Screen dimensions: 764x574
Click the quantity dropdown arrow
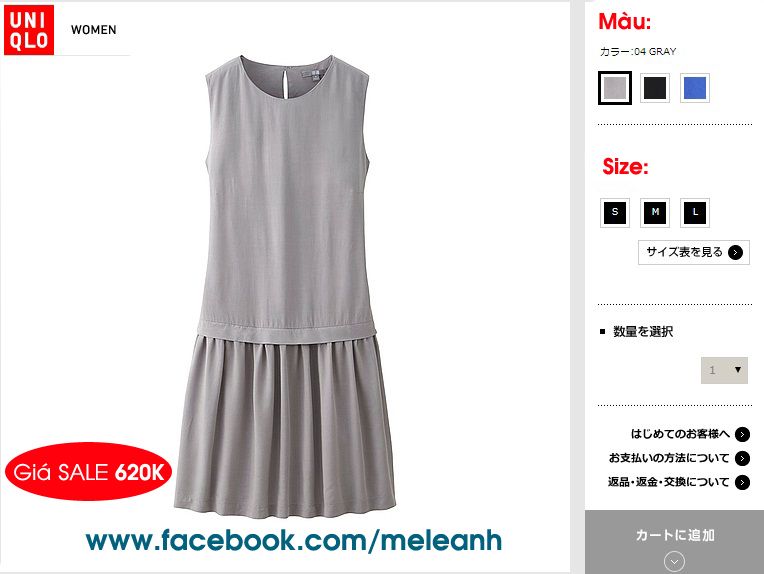tap(738, 370)
